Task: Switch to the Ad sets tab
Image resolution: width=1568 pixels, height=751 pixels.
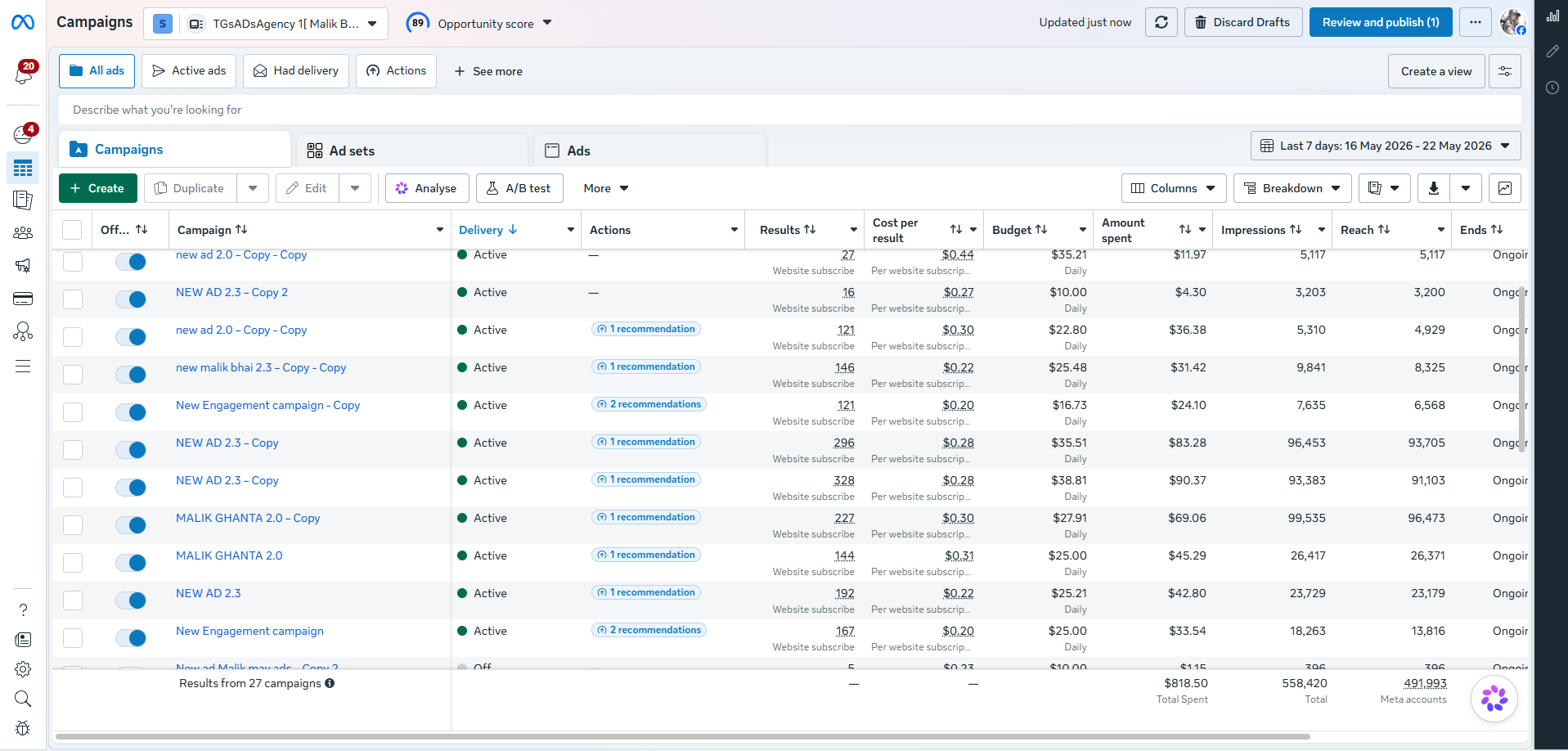Action: 411,151
